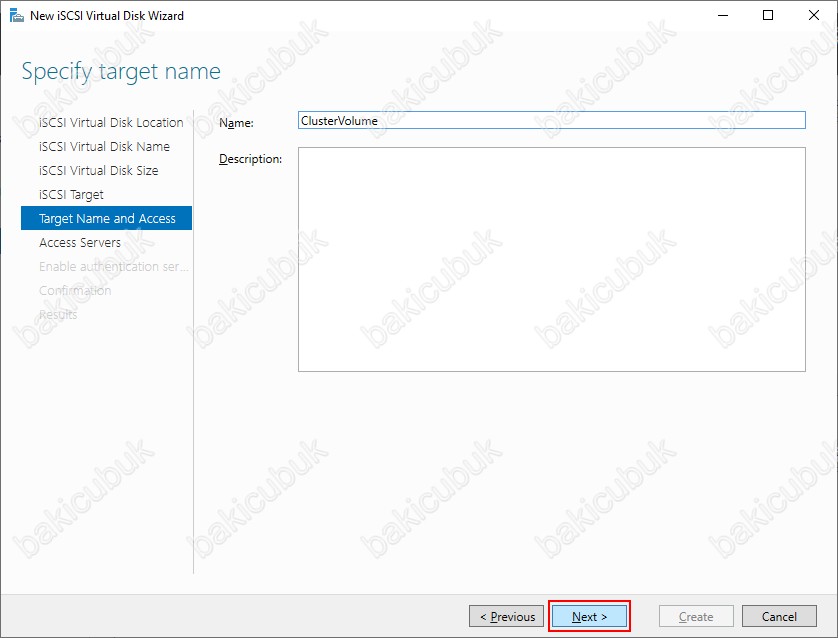Image resolution: width=838 pixels, height=638 pixels.
Task: Click the Cancel button
Action: 779,616
